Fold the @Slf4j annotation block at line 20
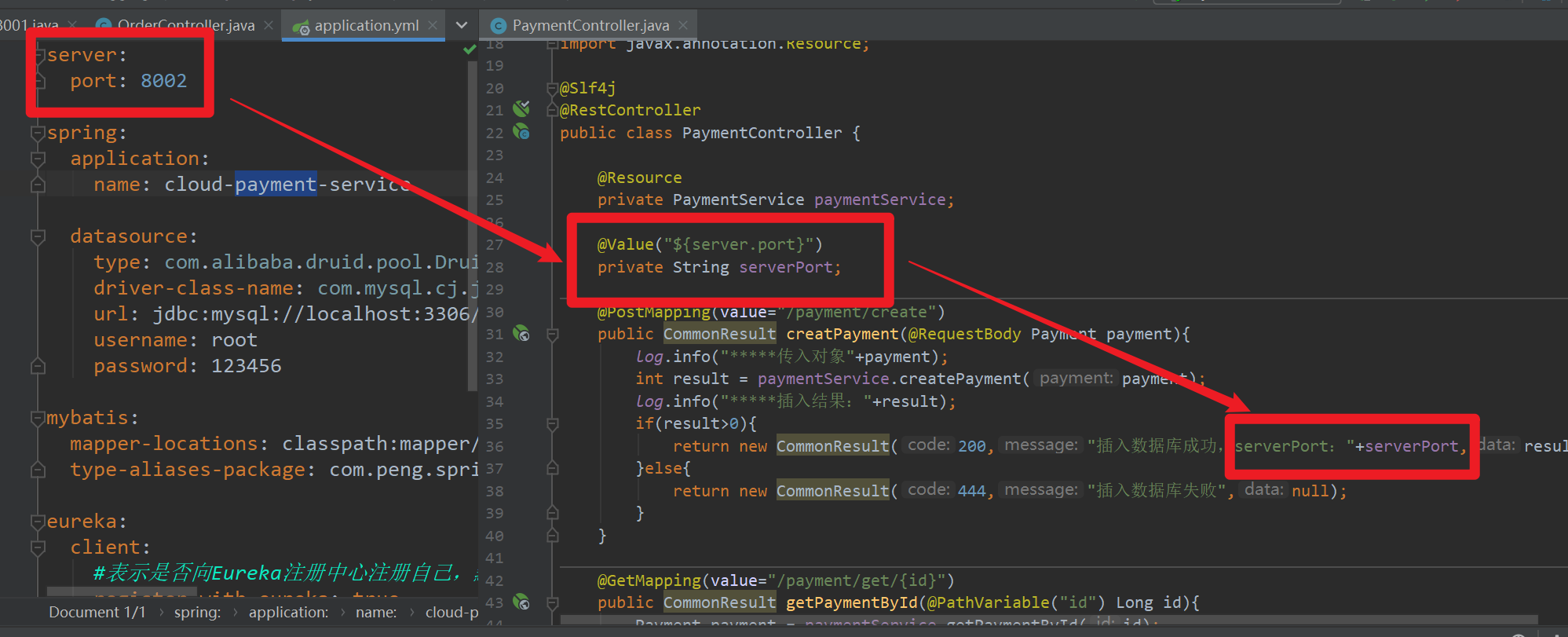This screenshot has width=1568, height=637. coord(553,88)
